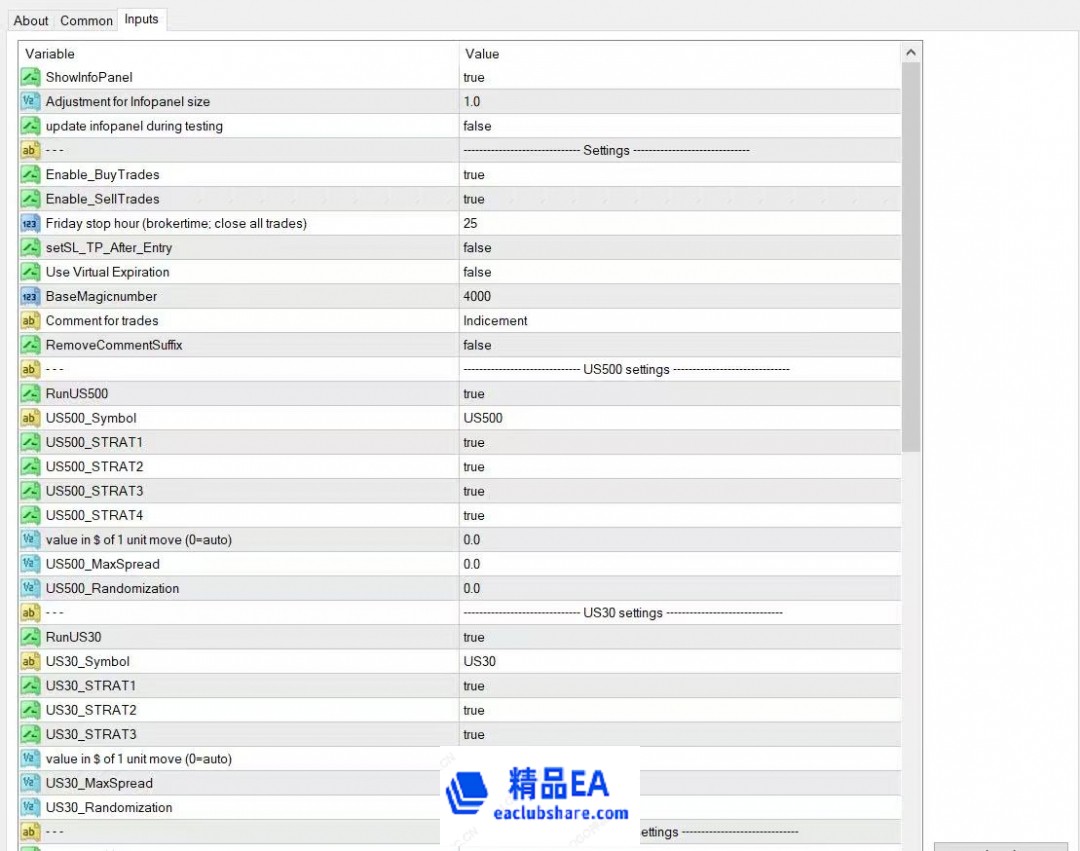Toggle the Enable_SellTrades true value
The image size is (1080, 851).
[474, 199]
